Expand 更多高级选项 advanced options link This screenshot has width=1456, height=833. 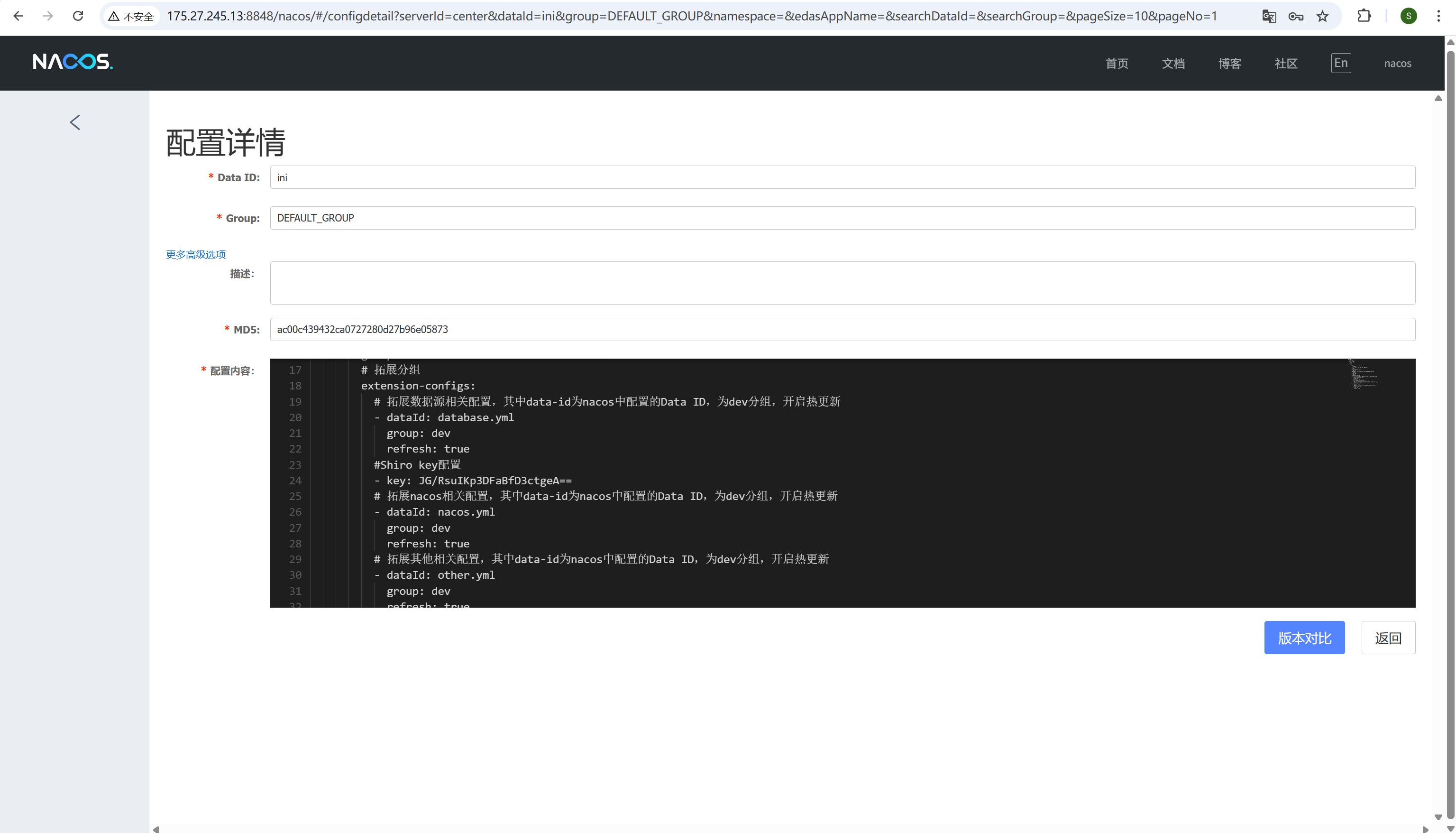[195, 255]
